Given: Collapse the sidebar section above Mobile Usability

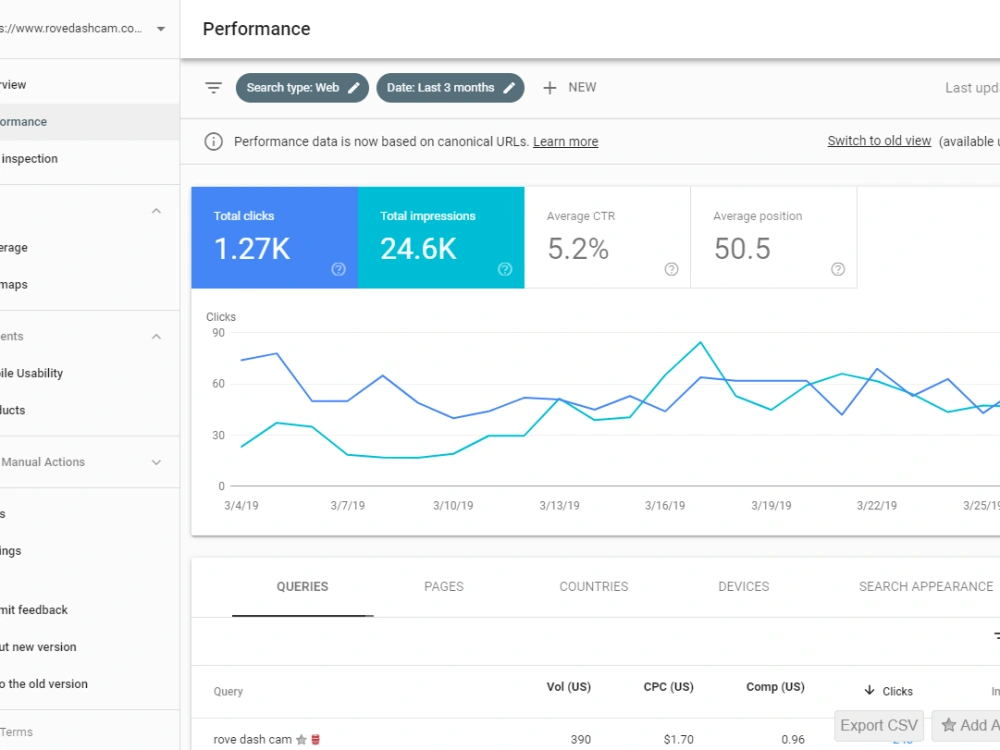Looking at the screenshot, I should pos(156,337).
